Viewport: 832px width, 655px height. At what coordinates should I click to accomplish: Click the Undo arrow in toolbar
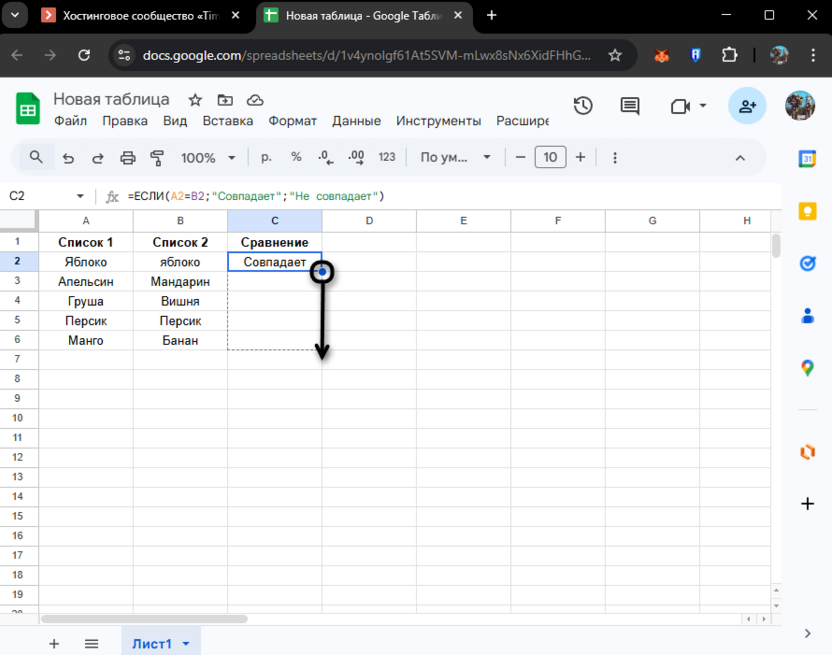coord(68,158)
